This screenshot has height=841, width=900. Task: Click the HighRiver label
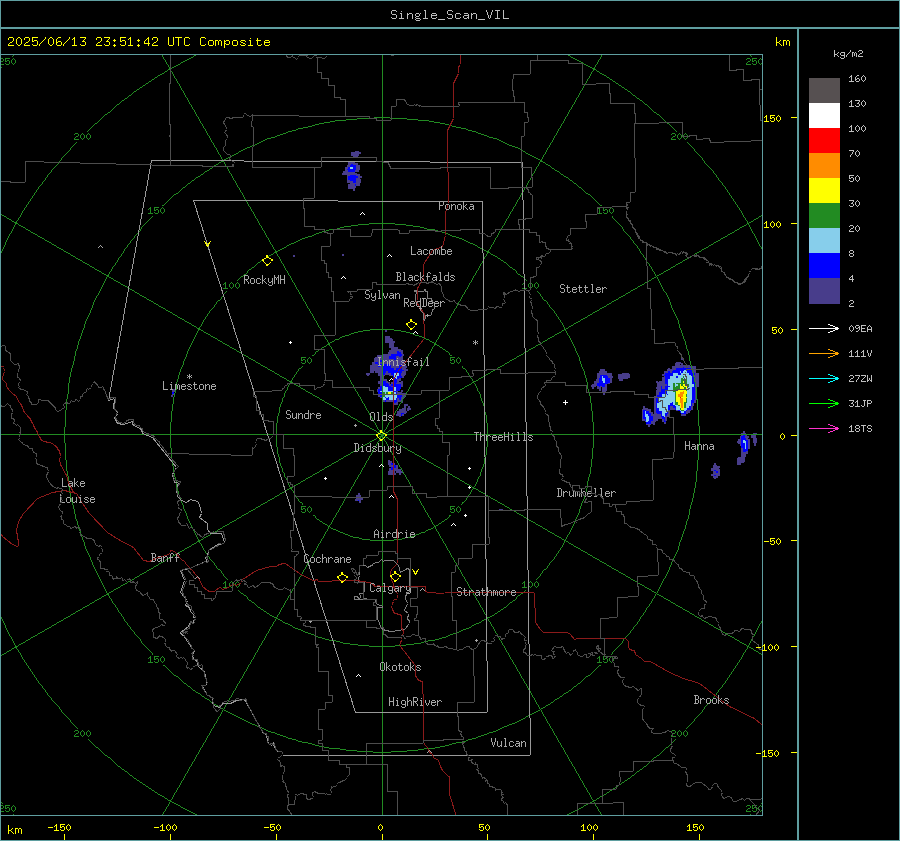[414, 702]
